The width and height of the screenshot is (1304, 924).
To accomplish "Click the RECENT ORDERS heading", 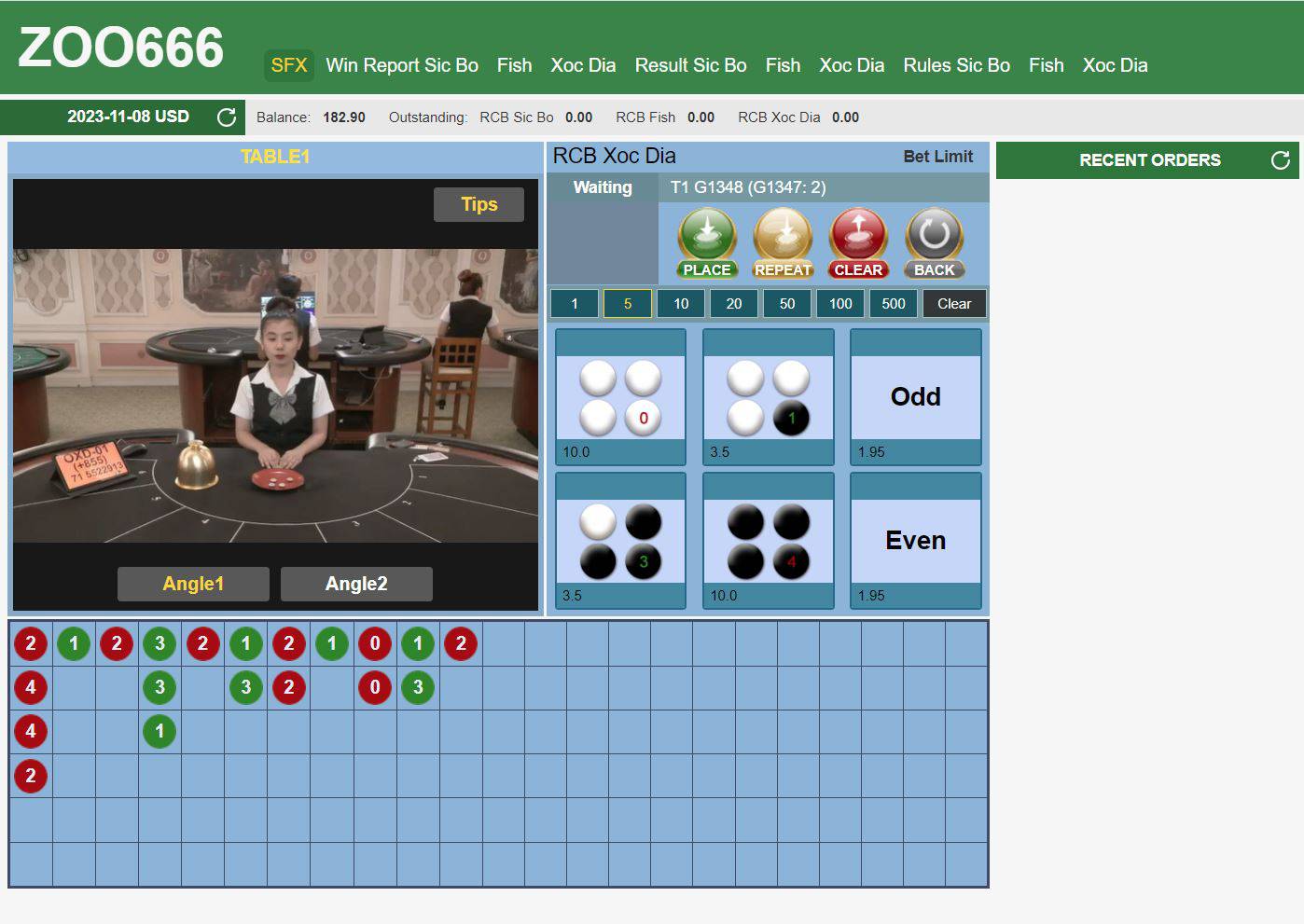I will [1150, 160].
